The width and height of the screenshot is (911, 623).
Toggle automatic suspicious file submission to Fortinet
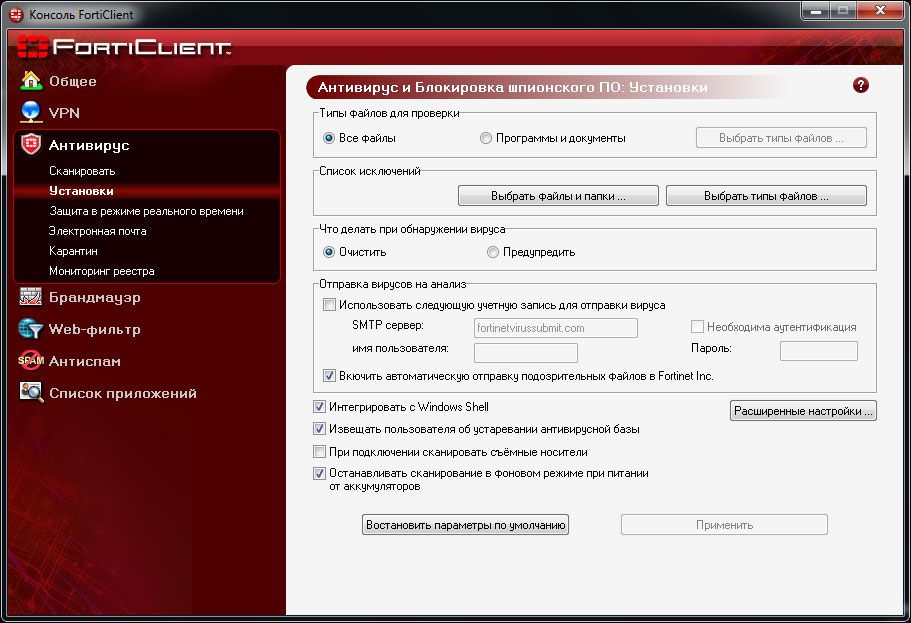click(329, 375)
